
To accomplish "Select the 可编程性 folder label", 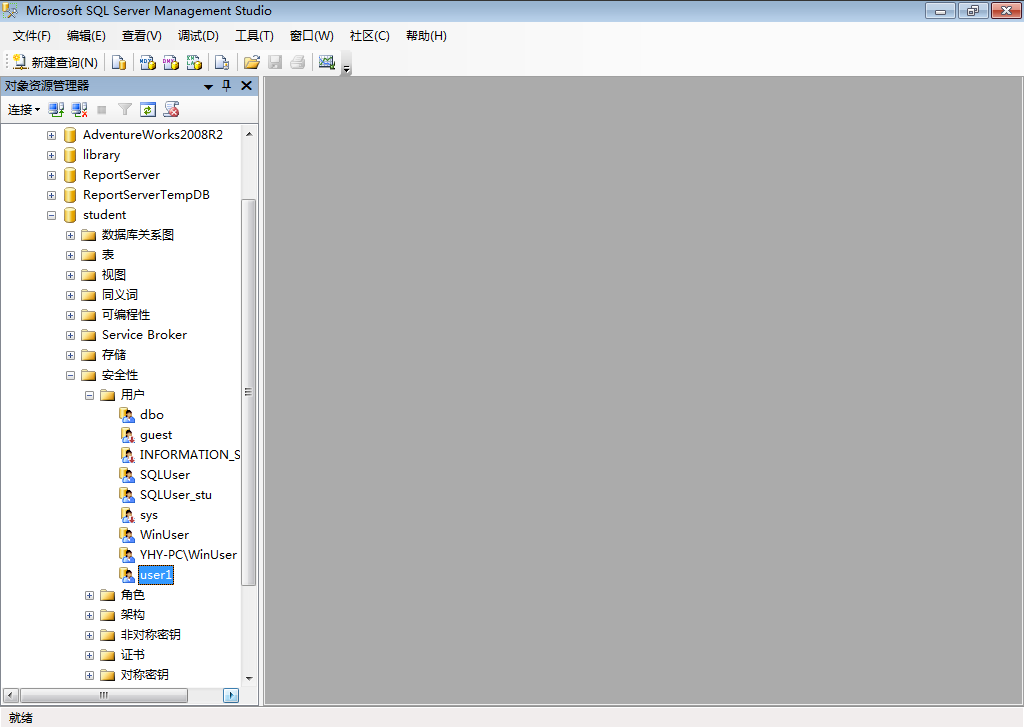I will 126,315.
